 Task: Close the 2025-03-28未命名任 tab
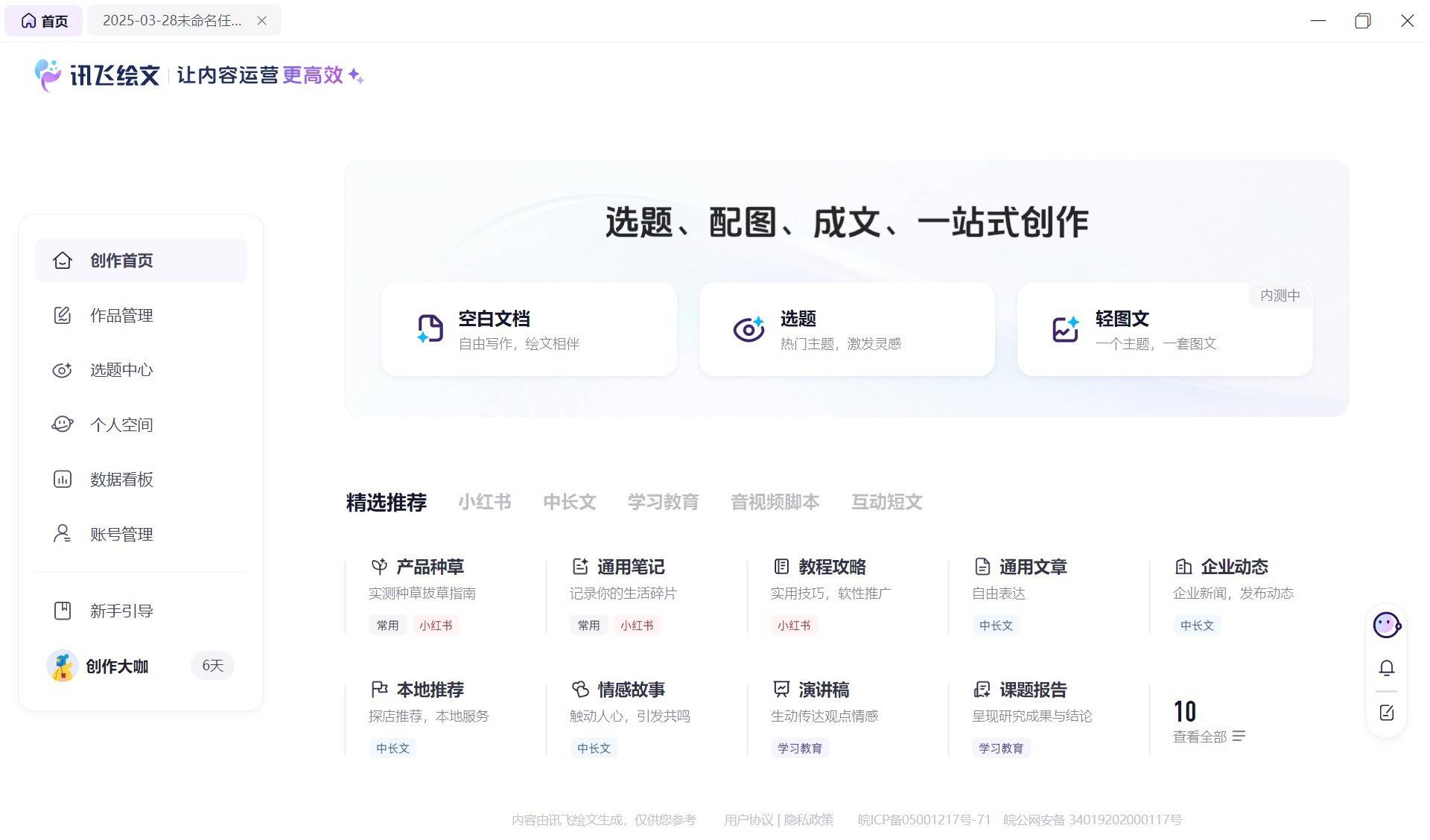coord(262,21)
